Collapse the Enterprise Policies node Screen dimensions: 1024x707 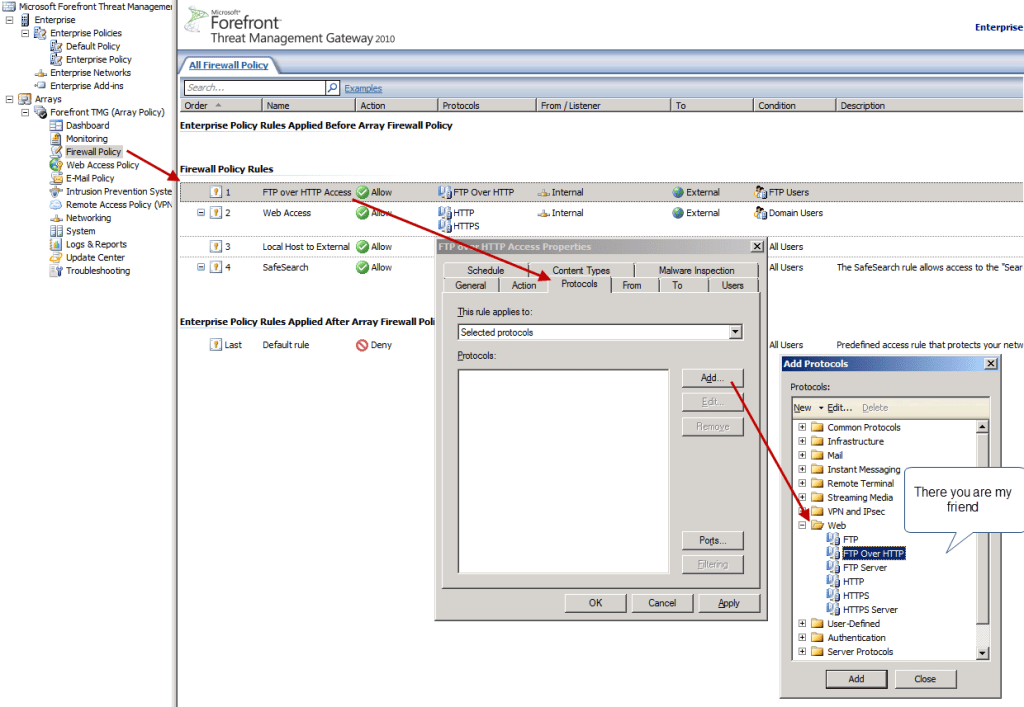(25, 33)
